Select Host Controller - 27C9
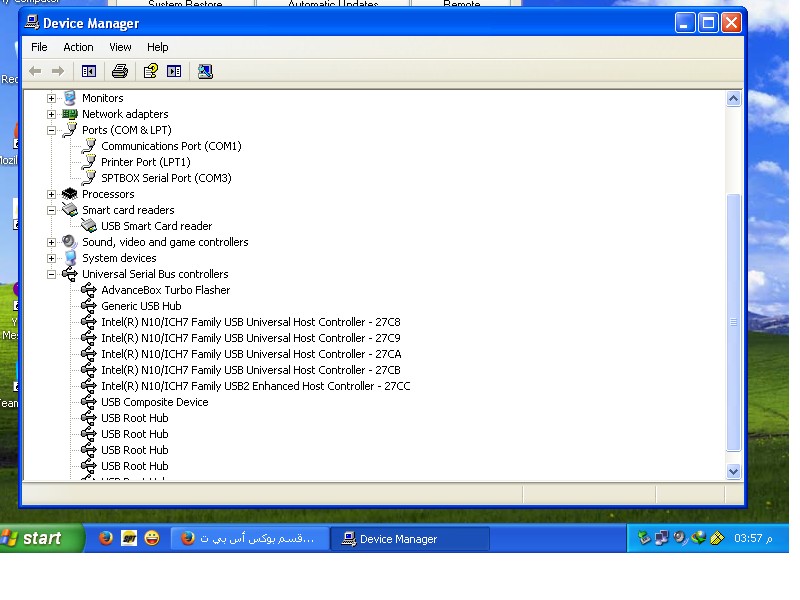The height and width of the screenshot is (600, 800). tap(251, 338)
